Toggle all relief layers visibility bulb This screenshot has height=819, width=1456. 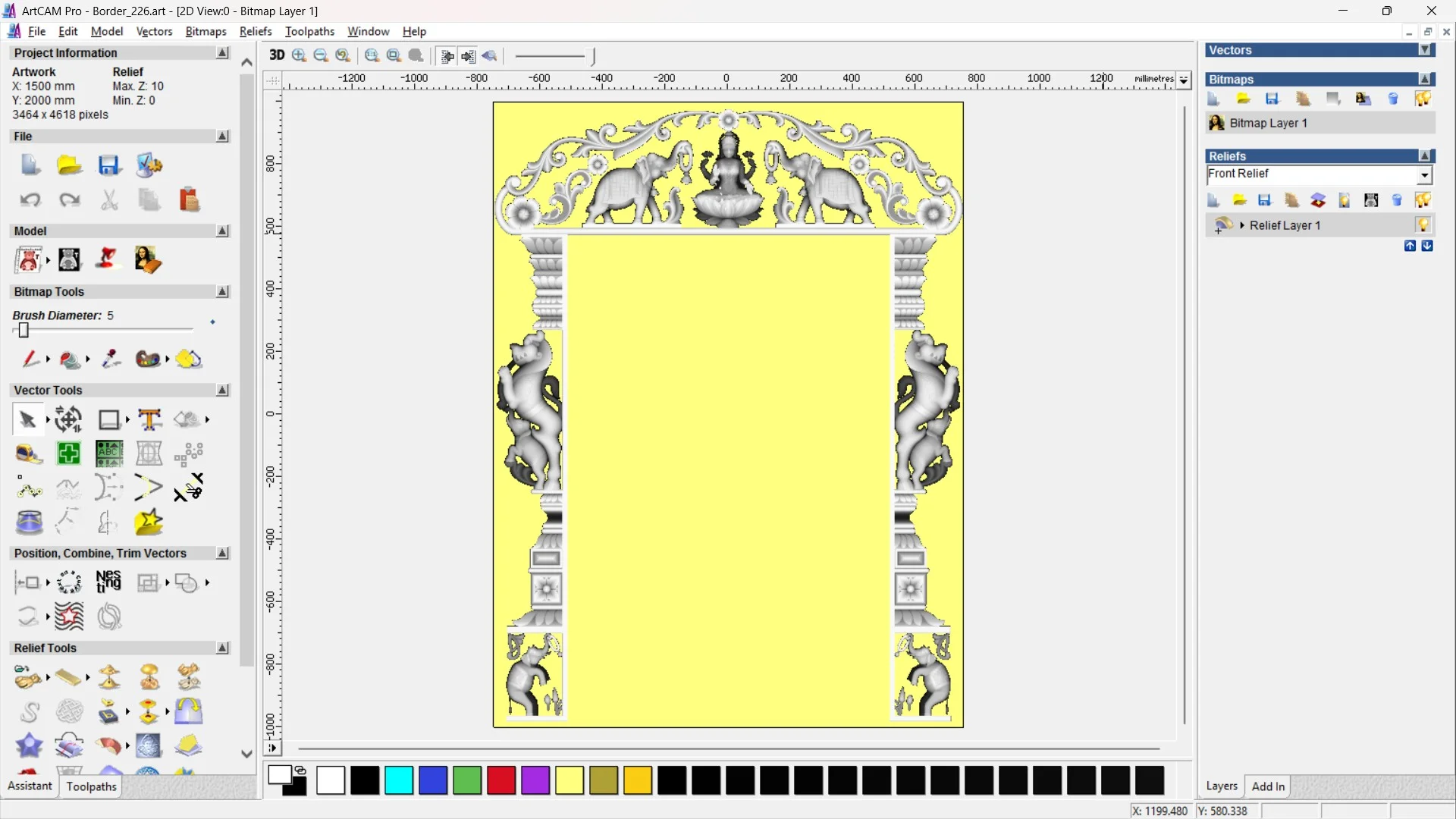pos(1423,200)
